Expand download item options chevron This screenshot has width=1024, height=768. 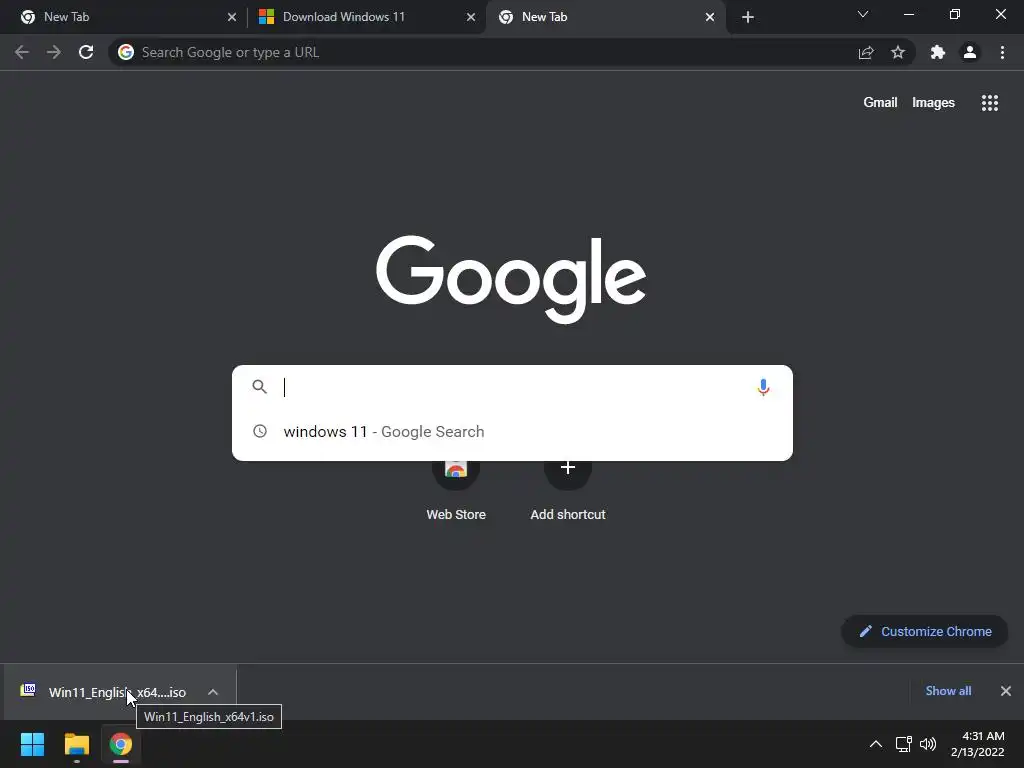(213, 692)
